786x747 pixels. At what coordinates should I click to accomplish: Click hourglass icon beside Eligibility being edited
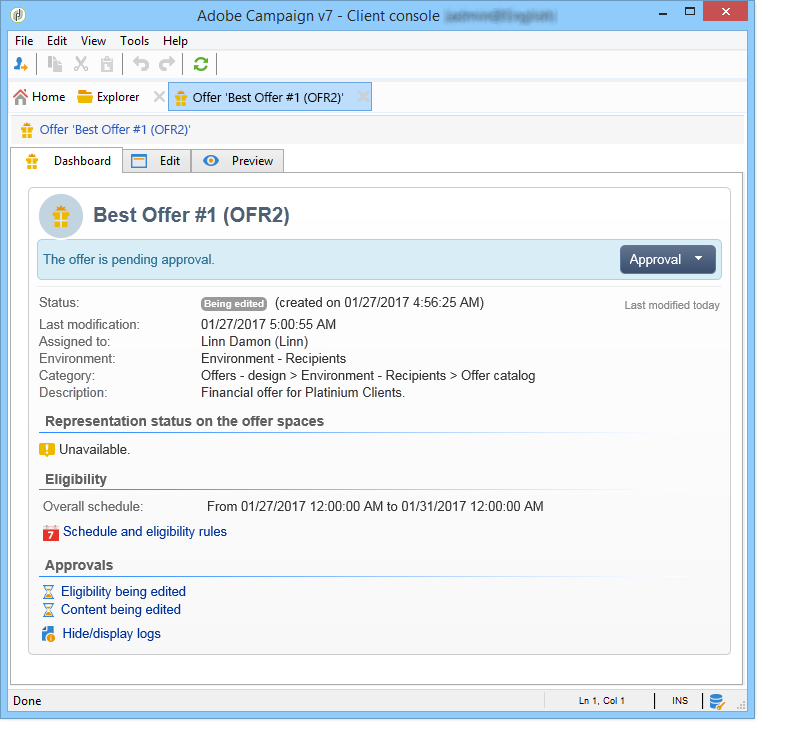[48, 592]
